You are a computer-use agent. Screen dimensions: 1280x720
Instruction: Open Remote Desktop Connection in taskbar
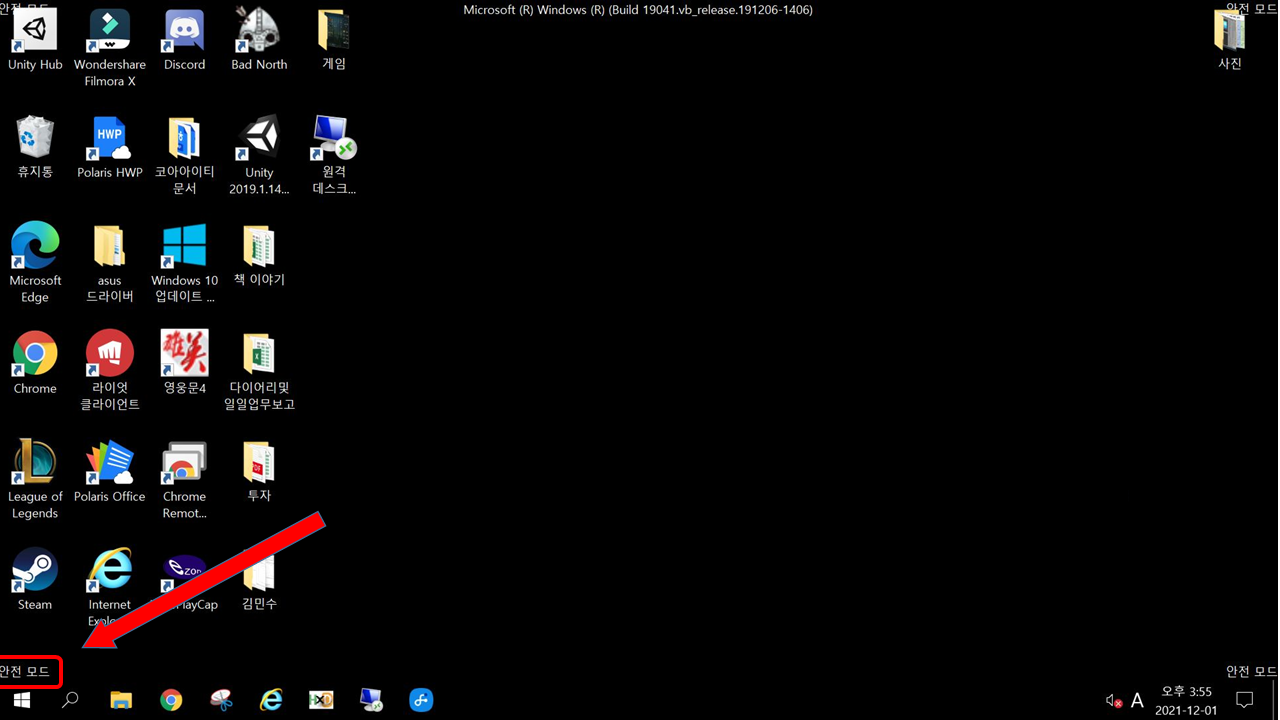click(371, 700)
